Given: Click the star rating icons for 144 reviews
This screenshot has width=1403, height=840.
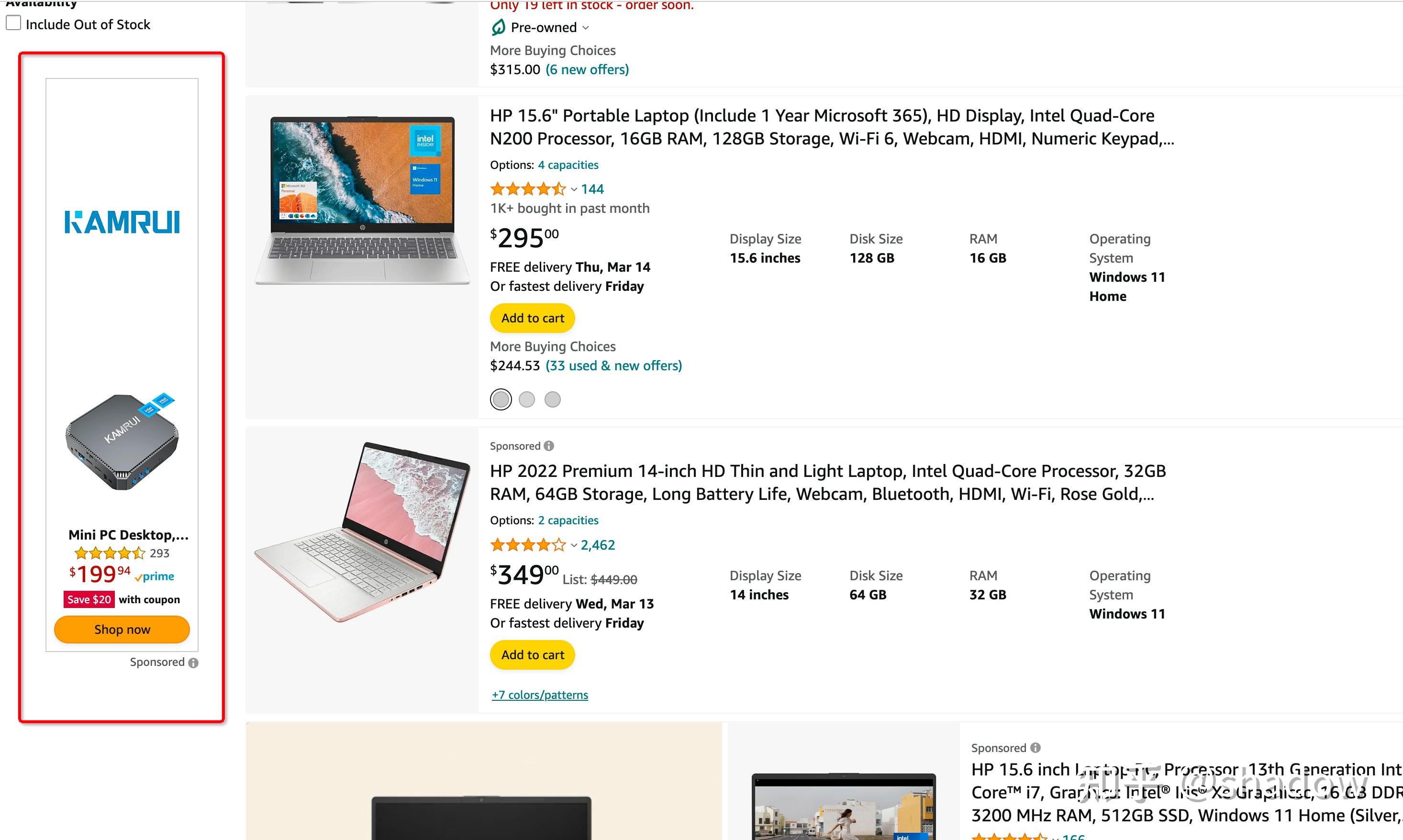Looking at the screenshot, I should click(528, 189).
